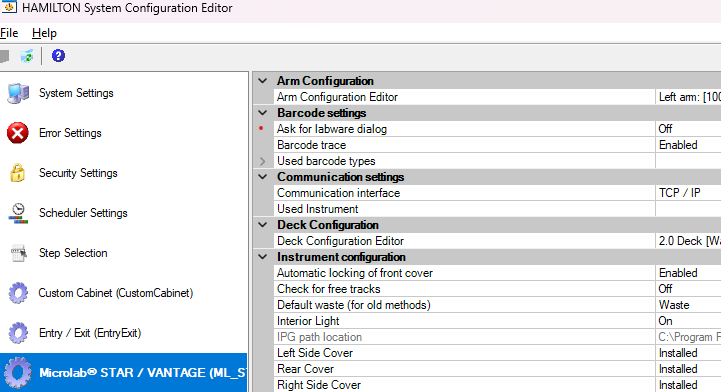Image resolution: width=721 pixels, height=392 pixels.
Task: Select the Used Instrument property
Action: 464,209
